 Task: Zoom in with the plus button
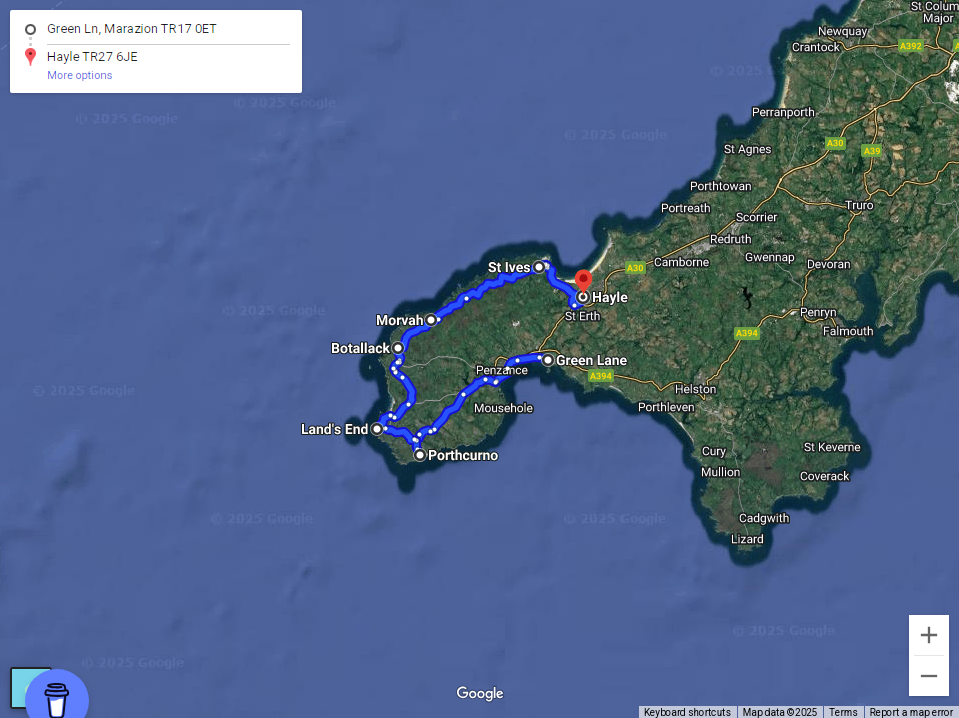(x=928, y=635)
